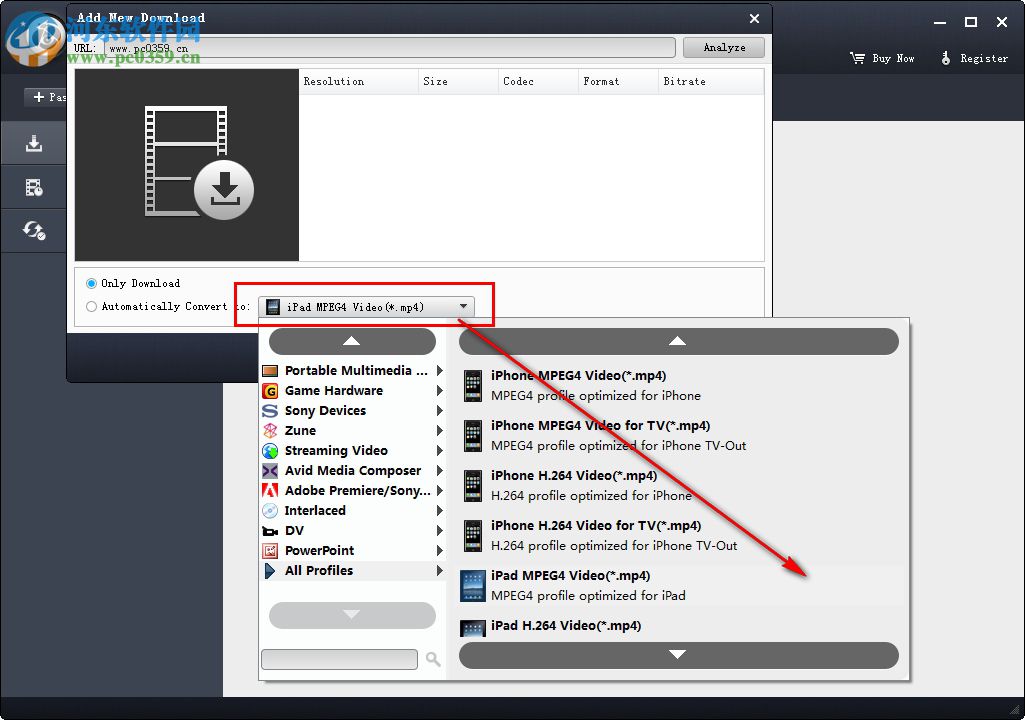Select the Only Download radio button
Viewport: 1025px width, 720px height.
pyautogui.click(x=90, y=283)
